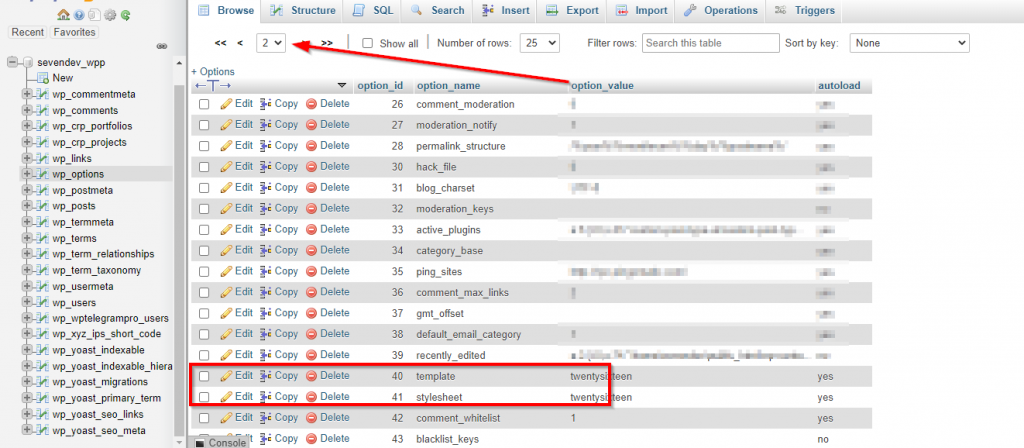Click the Favorites button
The image size is (1024, 448).
pos(74,32)
